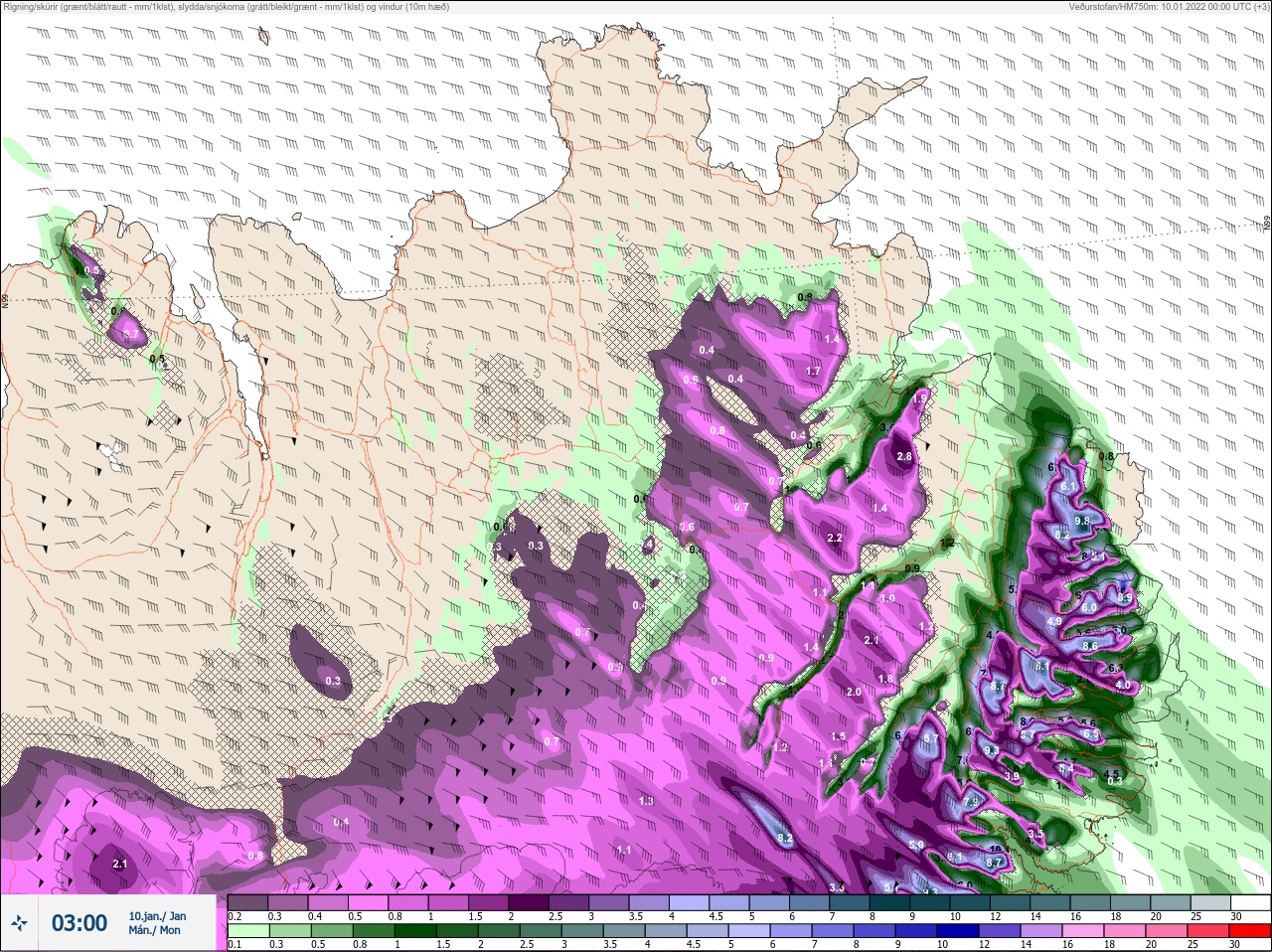
Task: Click the 4.9 precipitation value on map
Action: (x=1054, y=622)
